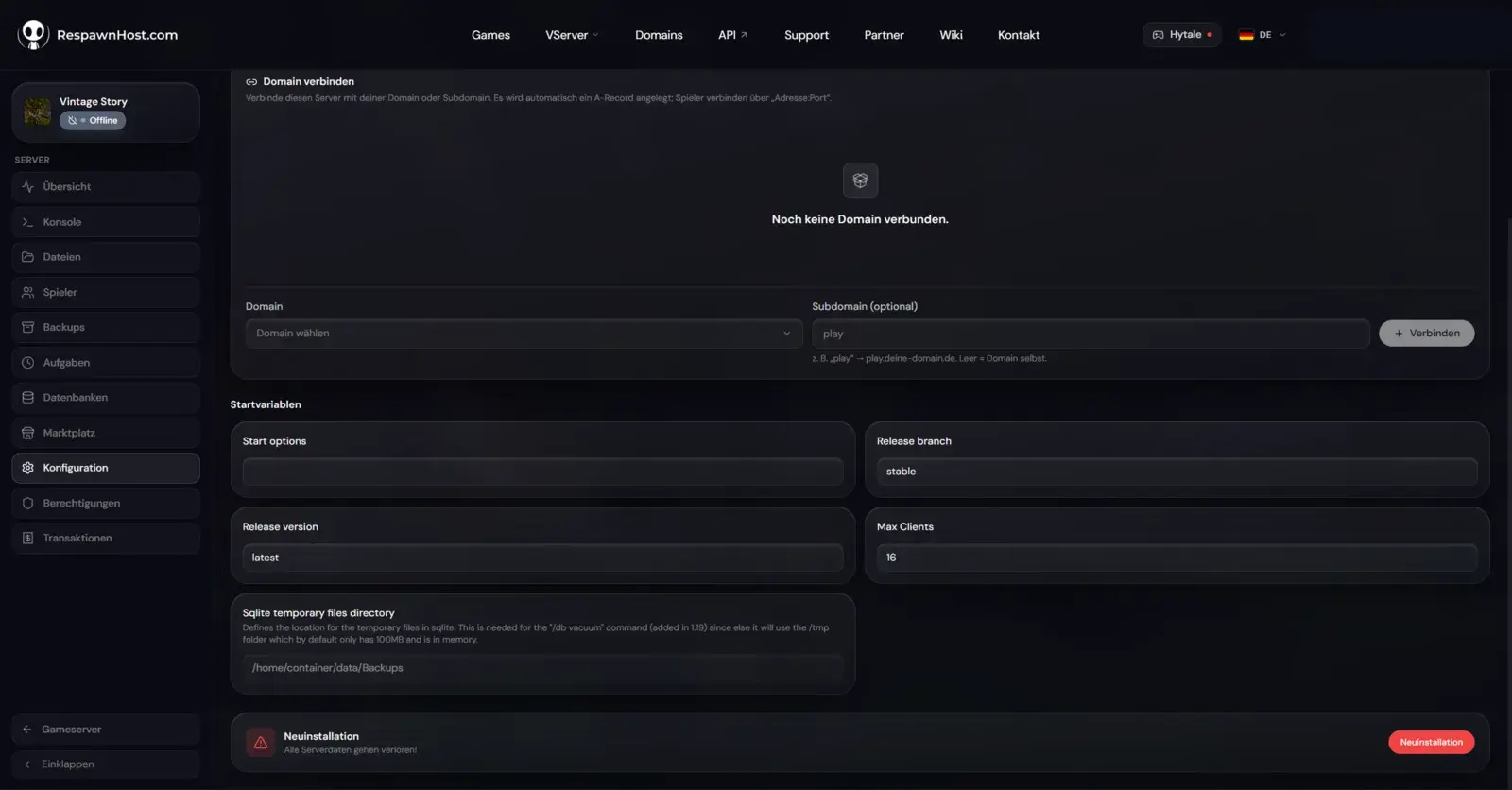Click the Gameserver back arrow icon

pyautogui.click(x=26, y=730)
